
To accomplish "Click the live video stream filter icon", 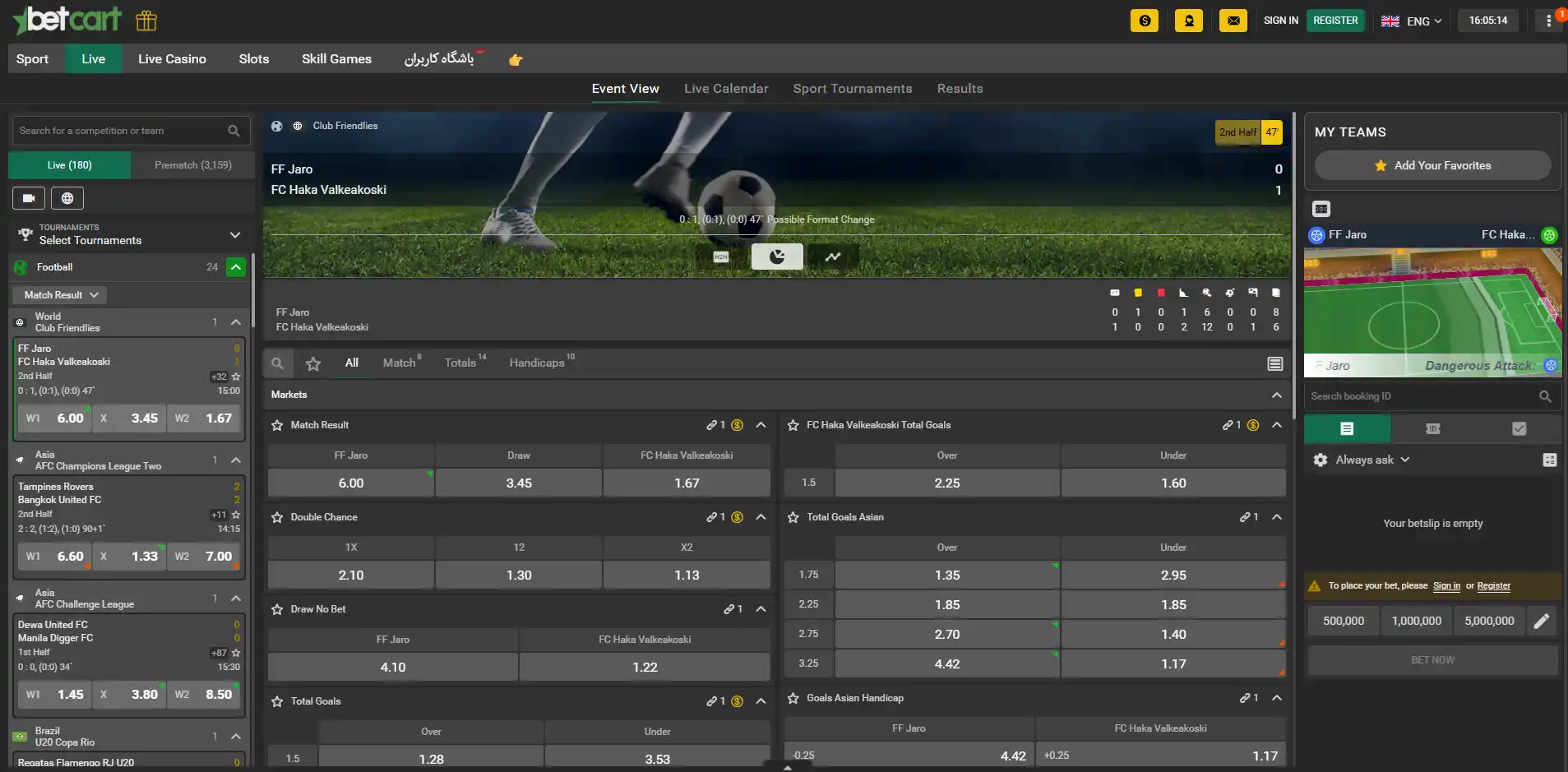I will click(29, 198).
